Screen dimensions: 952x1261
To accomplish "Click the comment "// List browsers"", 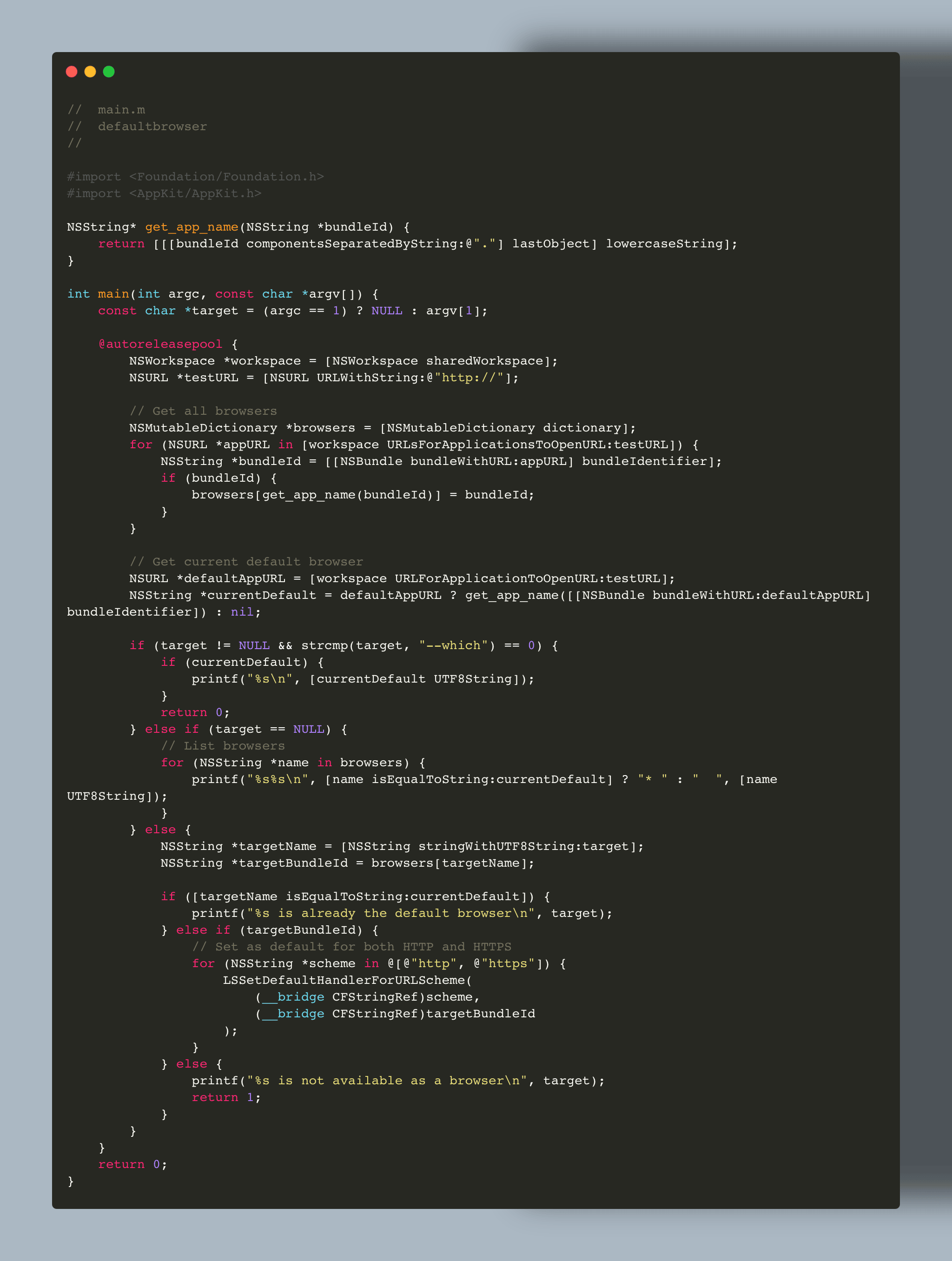I will [223, 746].
